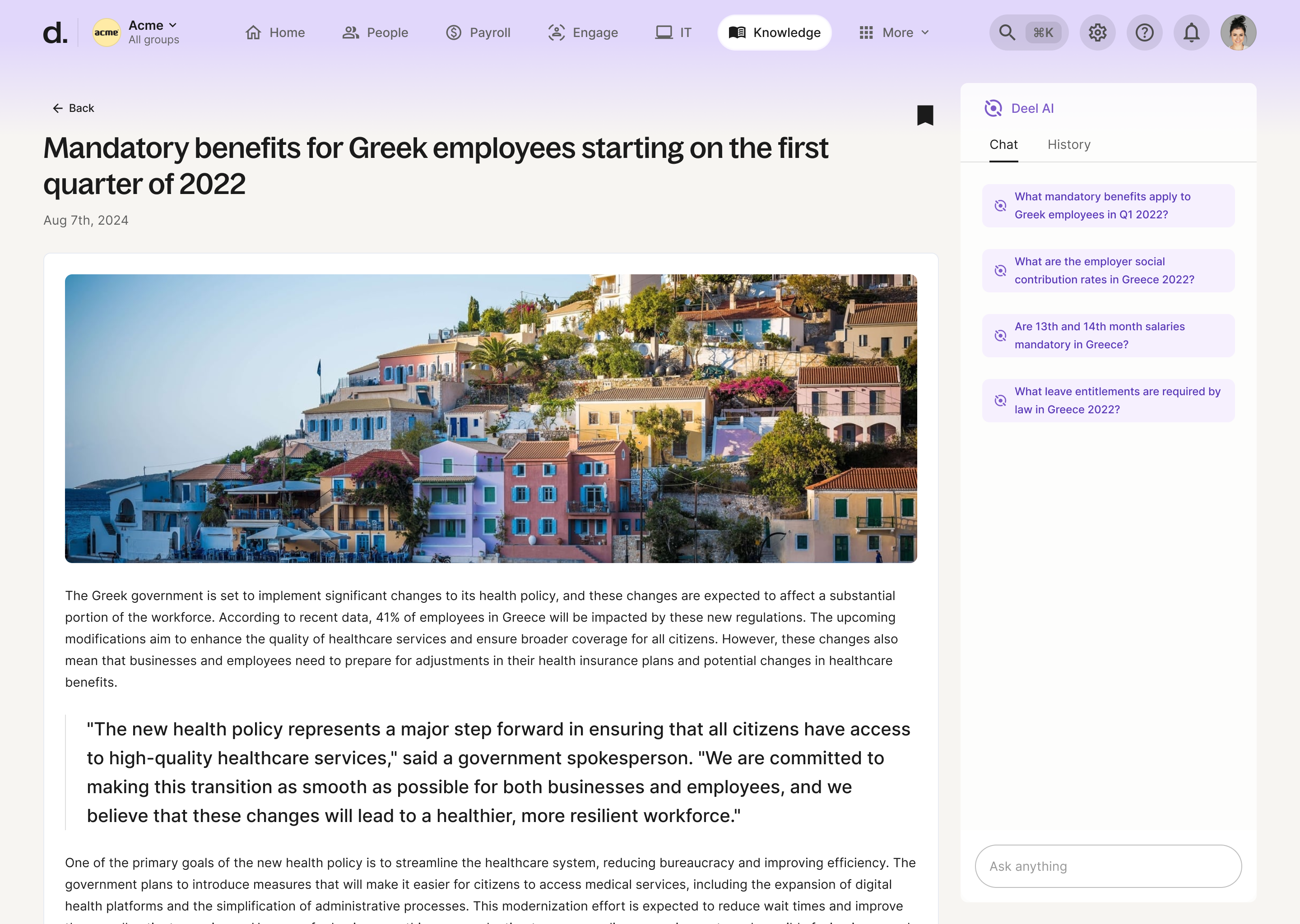Select the Chat tab
The image size is (1300, 924).
coord(1003,144)
